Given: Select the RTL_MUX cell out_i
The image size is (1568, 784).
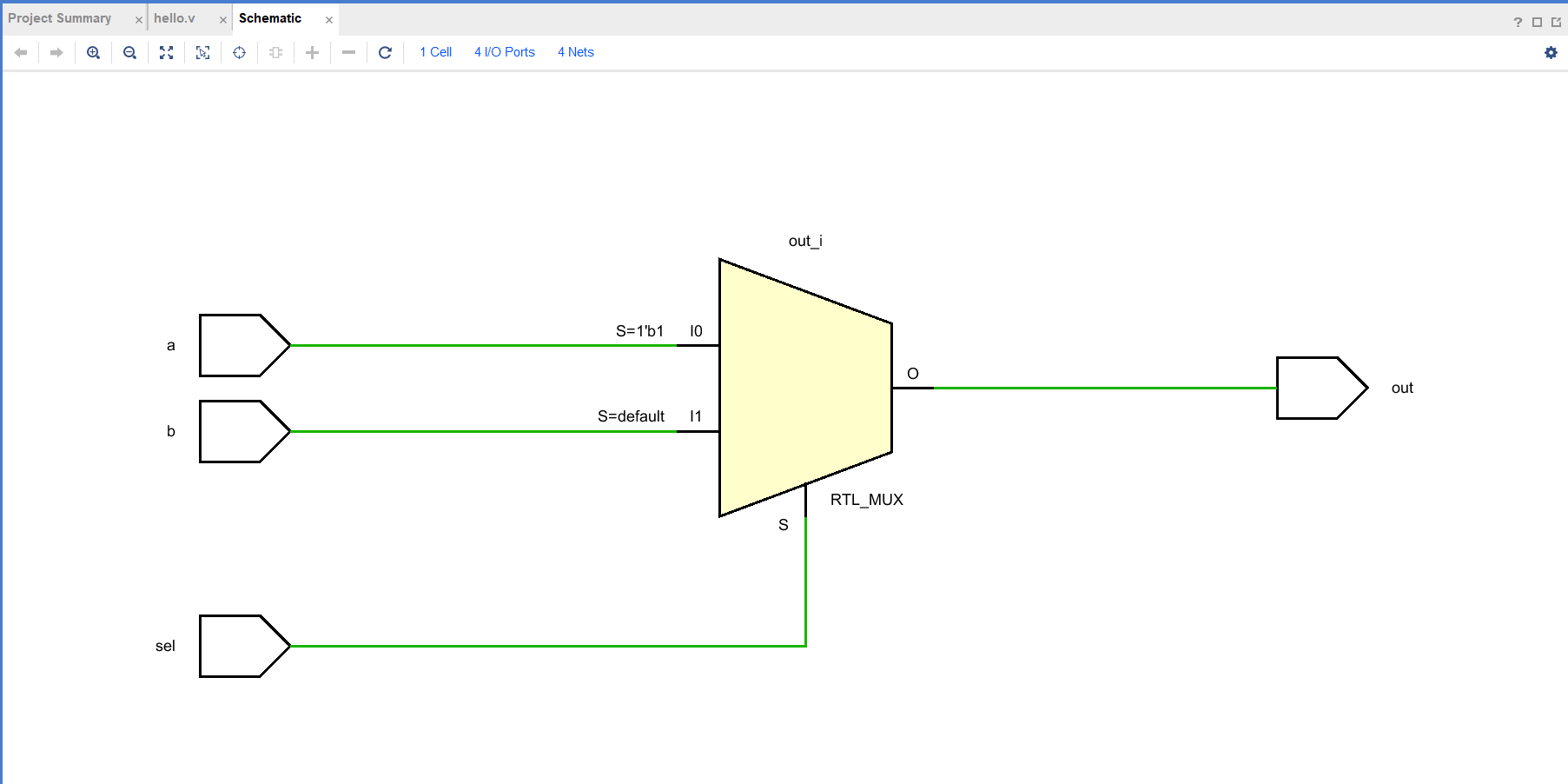Looking at the screenshot, I should [x=805, y=388].
